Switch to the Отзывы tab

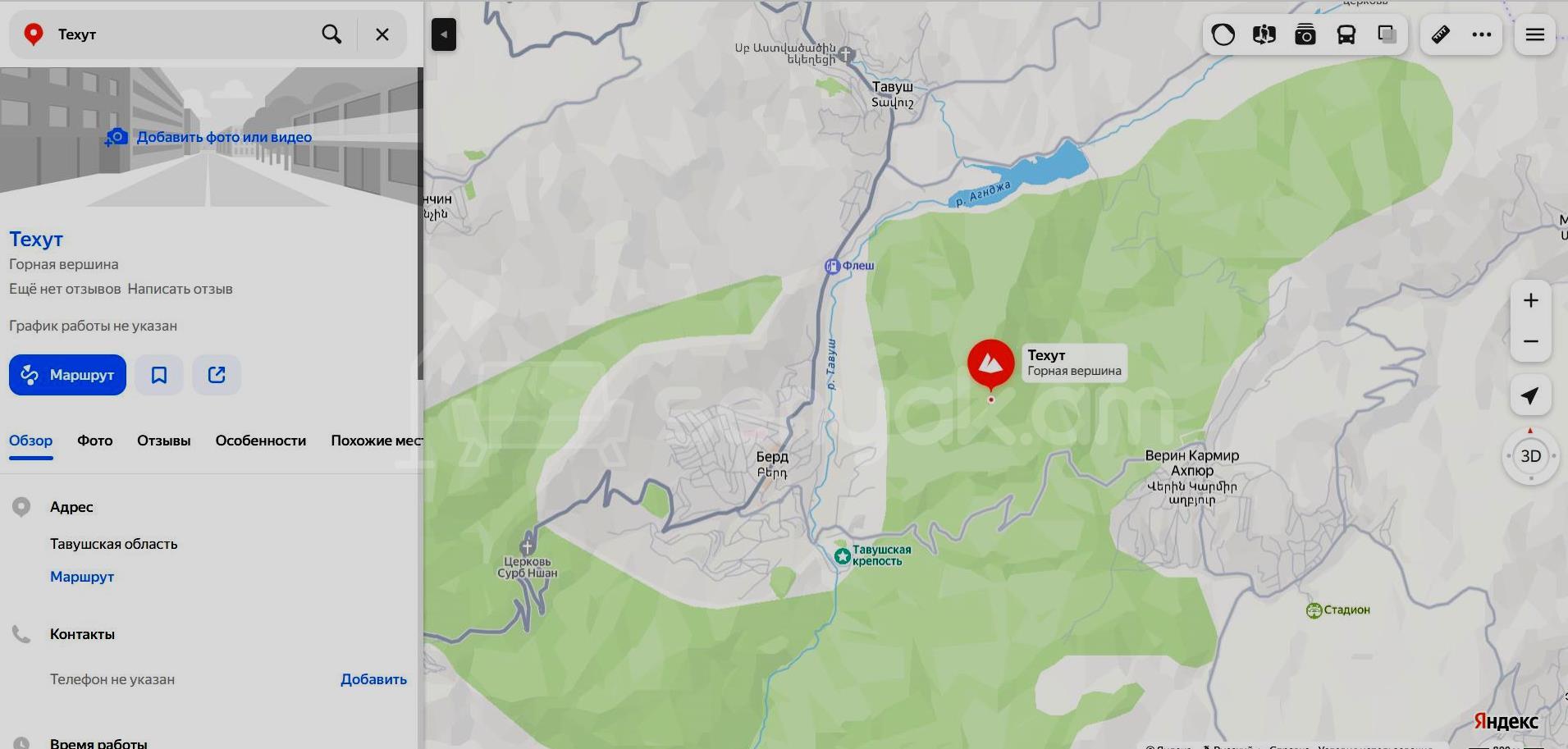click(x=164, y=441)
